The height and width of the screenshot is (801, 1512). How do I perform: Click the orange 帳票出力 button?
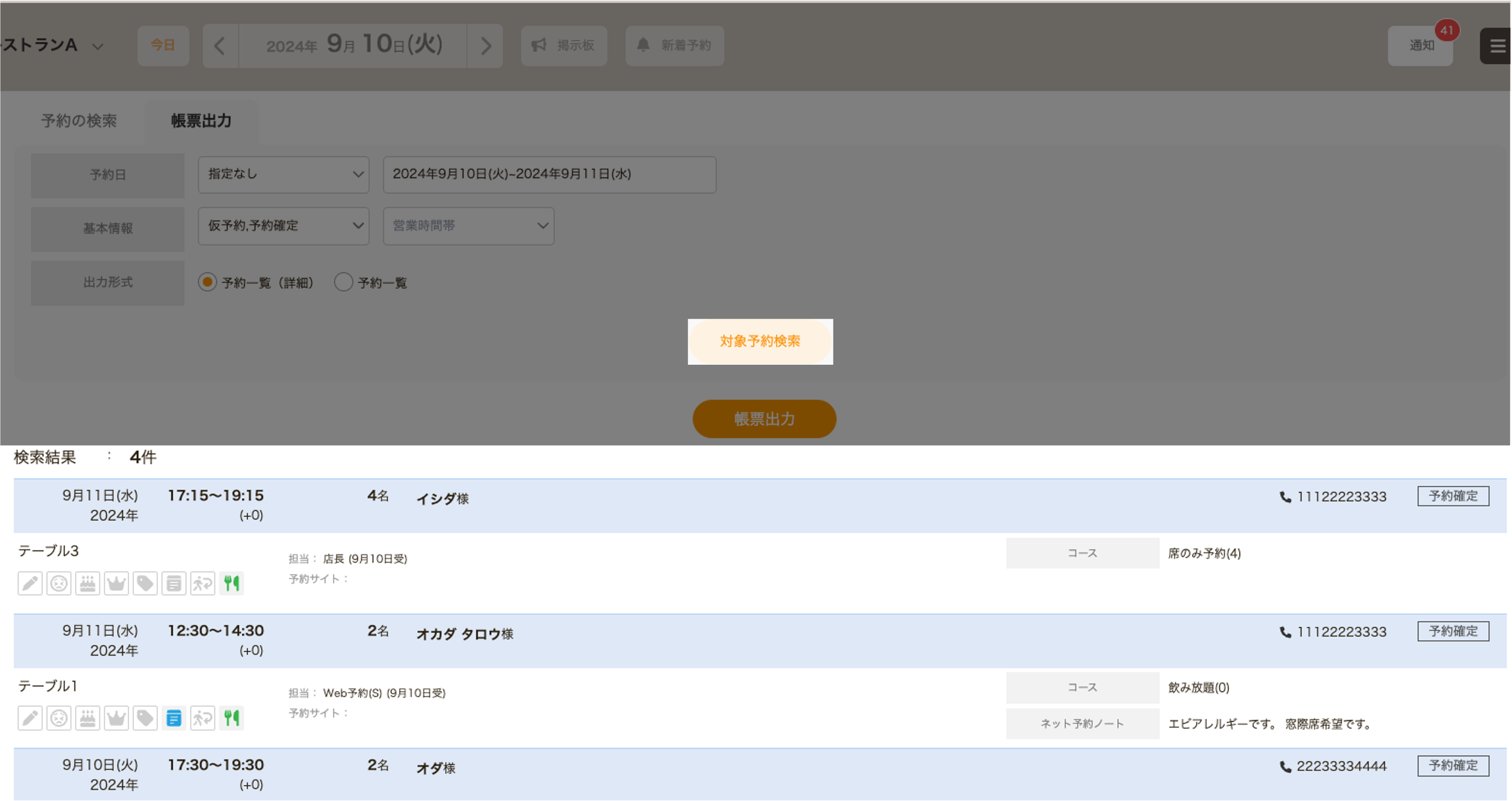pos(764,419)
